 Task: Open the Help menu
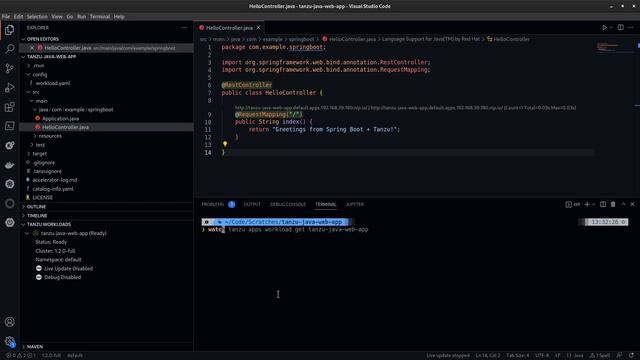coord(119,17)
